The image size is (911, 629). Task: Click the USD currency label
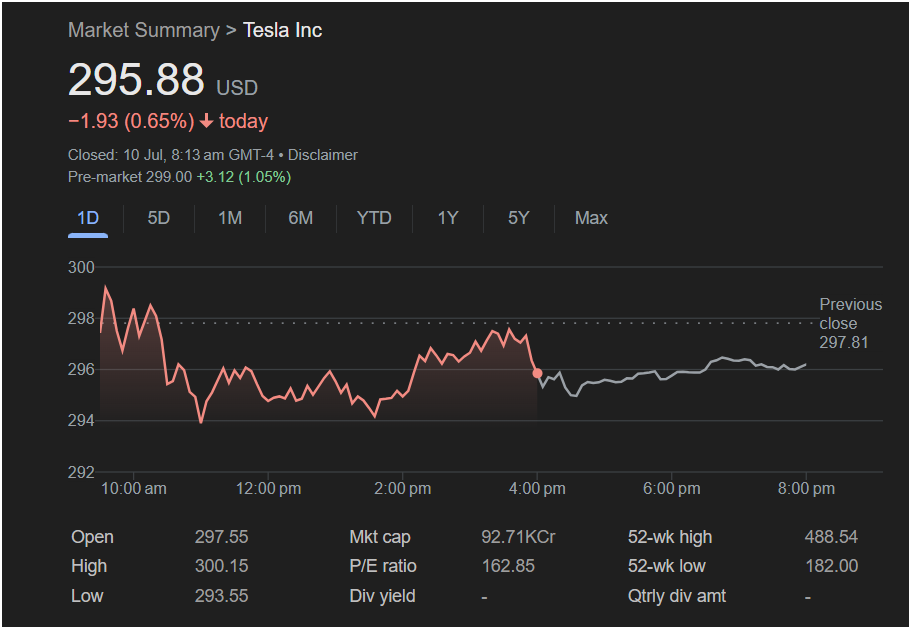coord(237,88)
